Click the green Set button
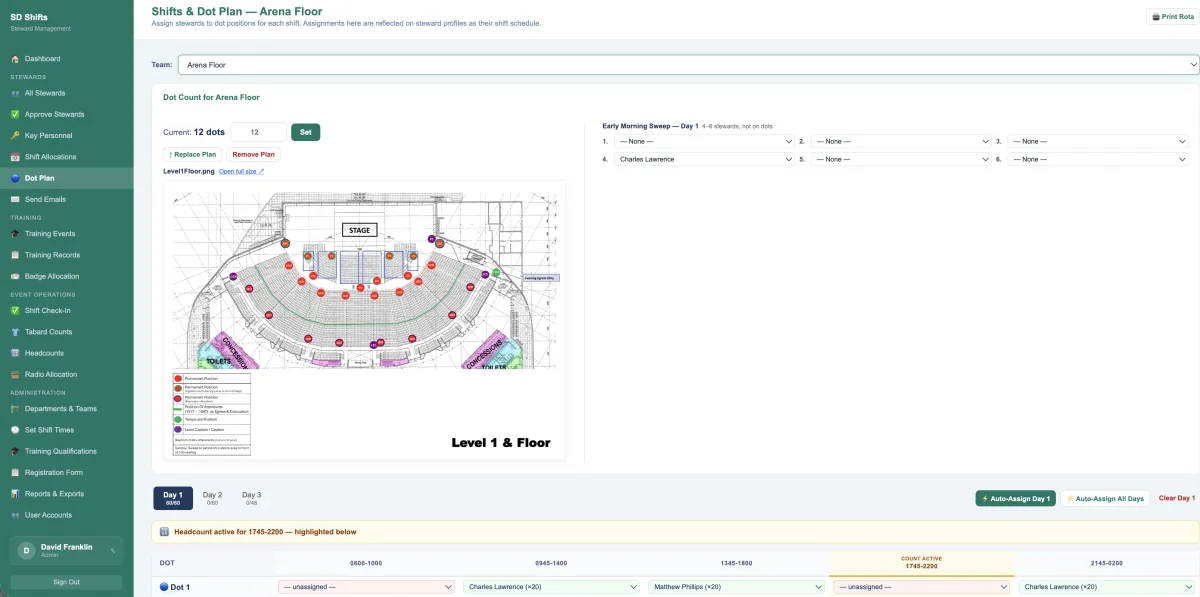This screenshot has width=1200, height=597. click(x=305, y=132)
